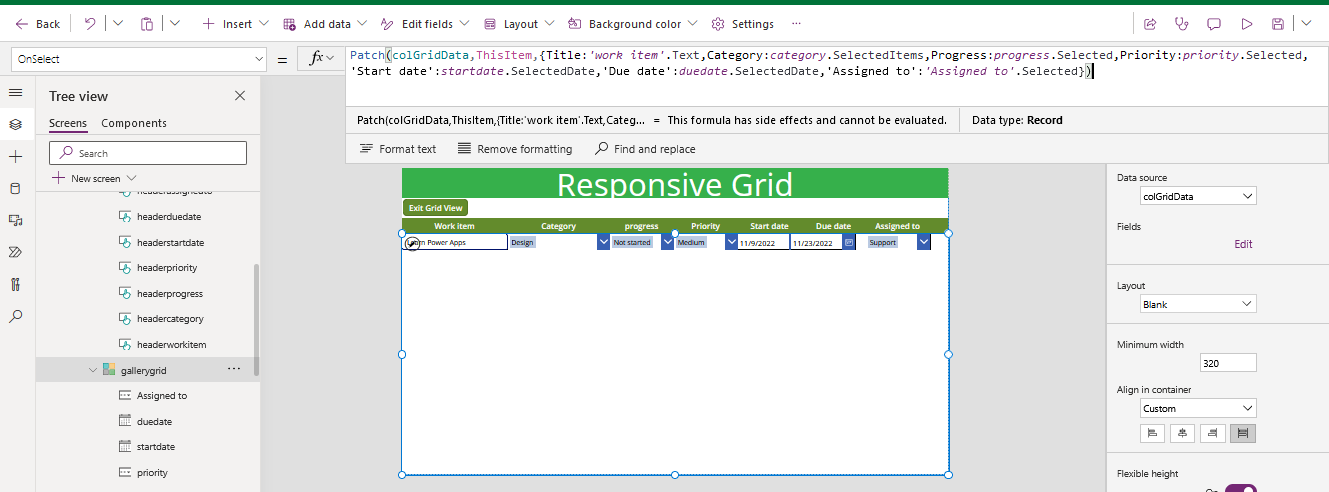The height and width of the screenshot is (492, 1329).
Task: Open the Search icon in the left sidebar
Action: pyautogui.click(x=15, y=316)
